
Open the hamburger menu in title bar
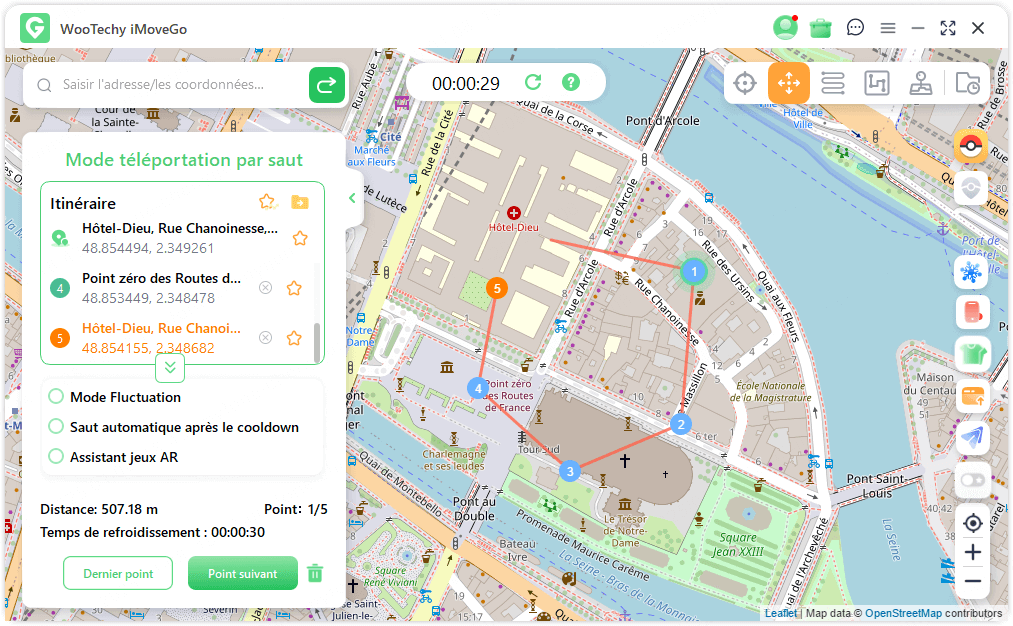click(887, 28)
